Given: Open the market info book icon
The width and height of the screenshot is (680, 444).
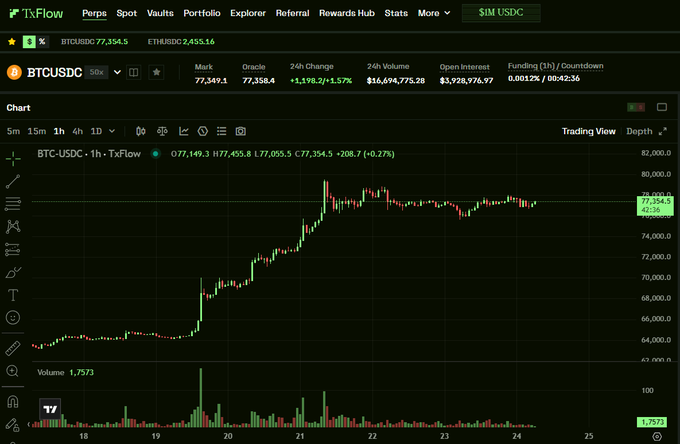Looking at the screenshot, I should point(134,72).
